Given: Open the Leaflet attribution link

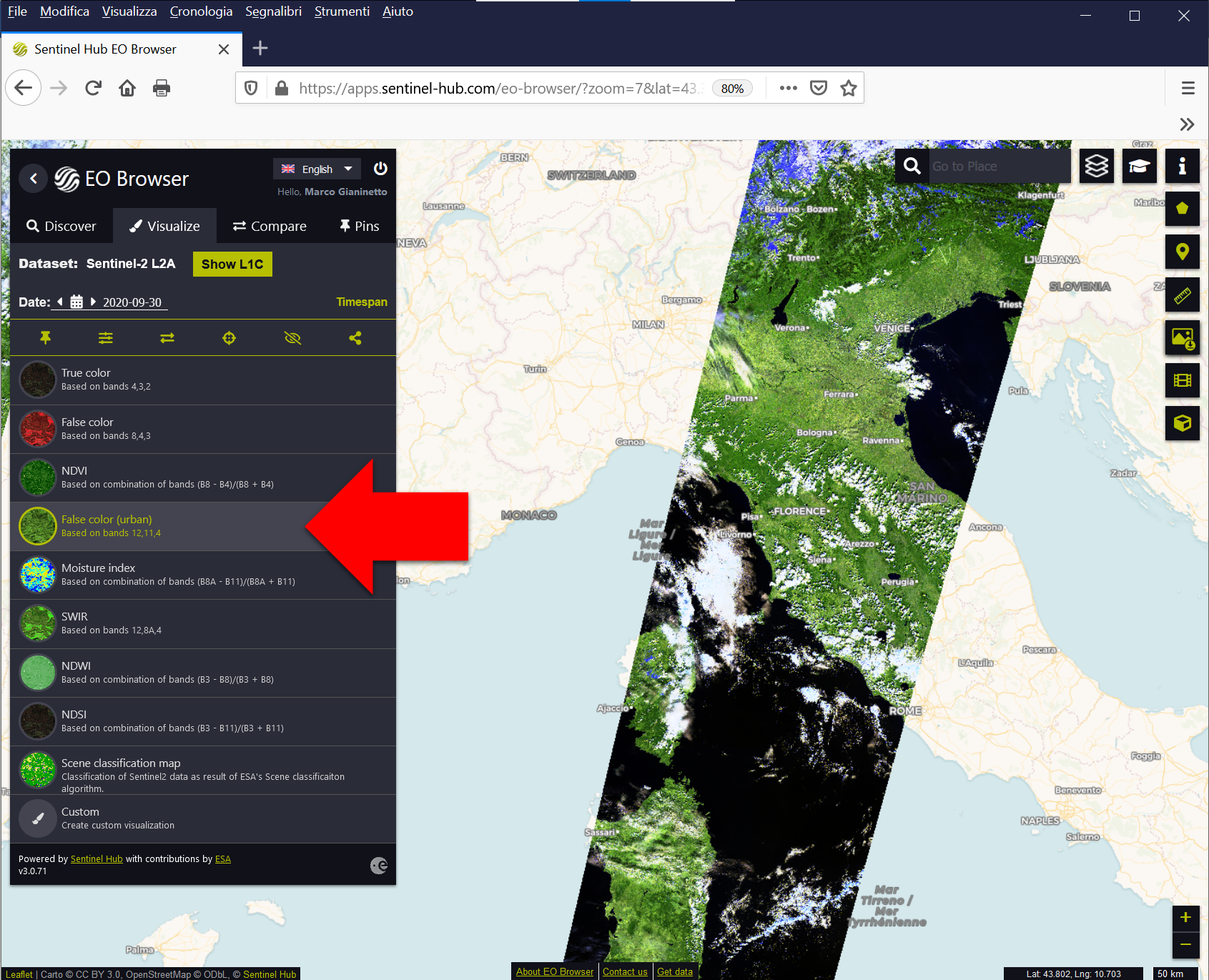Looking at the screenshot, I should coord(19,974).
